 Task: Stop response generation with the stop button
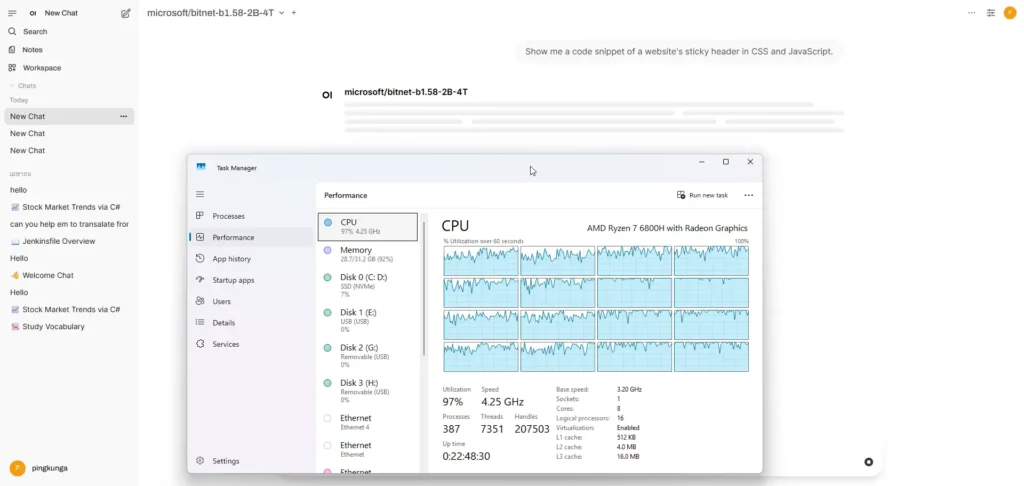click(x=869, y=462)
